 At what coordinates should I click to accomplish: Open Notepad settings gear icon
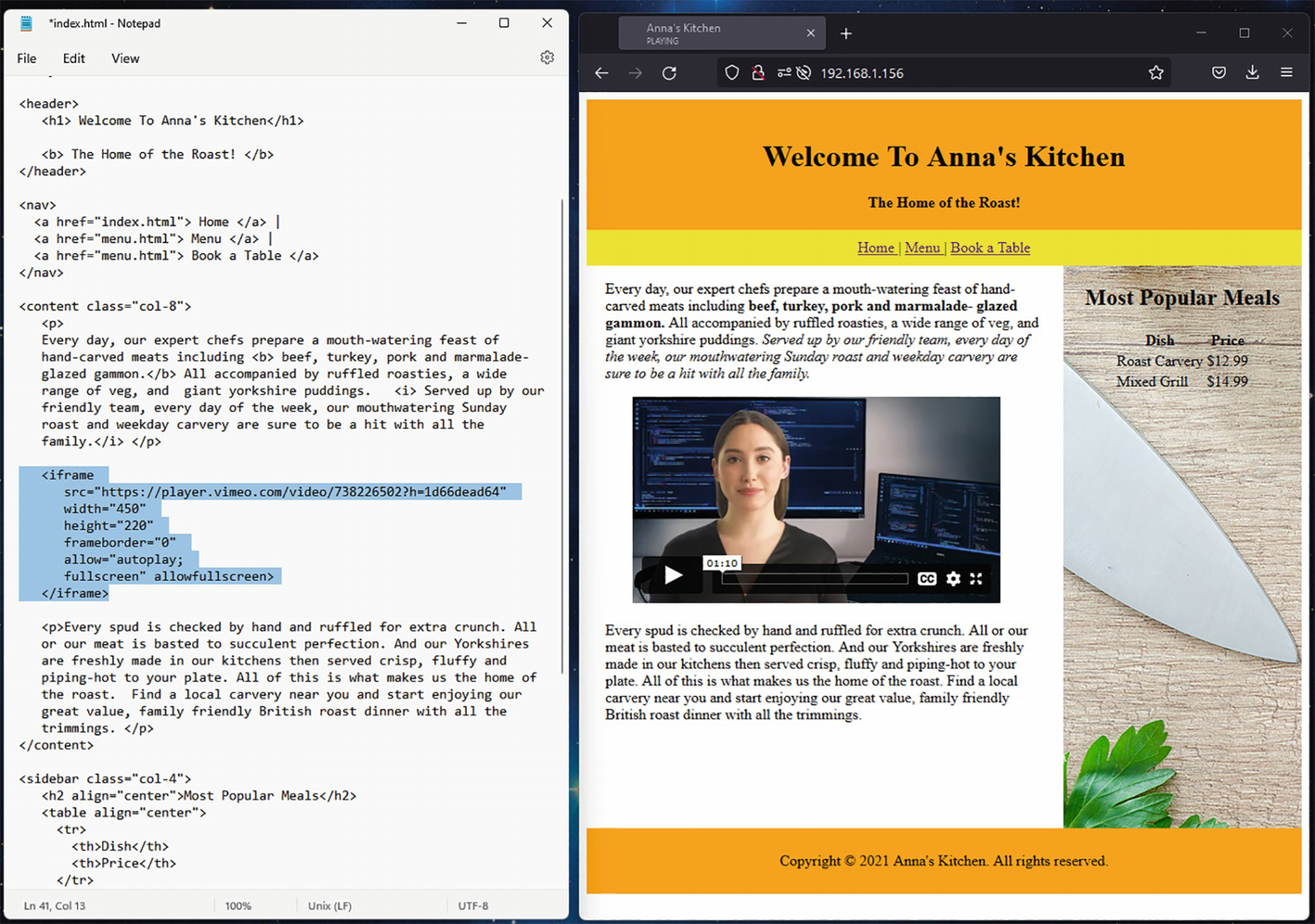(547, 58)
